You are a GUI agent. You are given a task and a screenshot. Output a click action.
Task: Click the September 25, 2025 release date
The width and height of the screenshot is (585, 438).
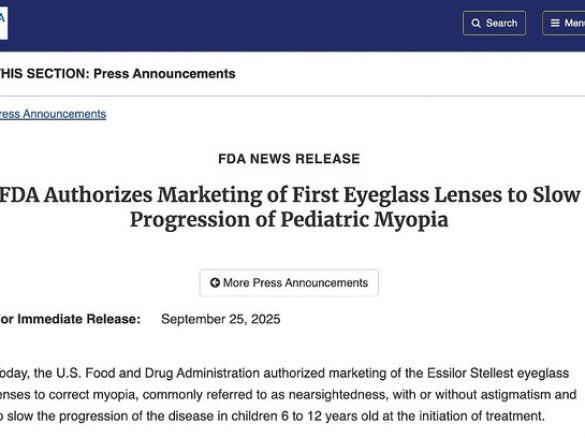coord(220,319)
